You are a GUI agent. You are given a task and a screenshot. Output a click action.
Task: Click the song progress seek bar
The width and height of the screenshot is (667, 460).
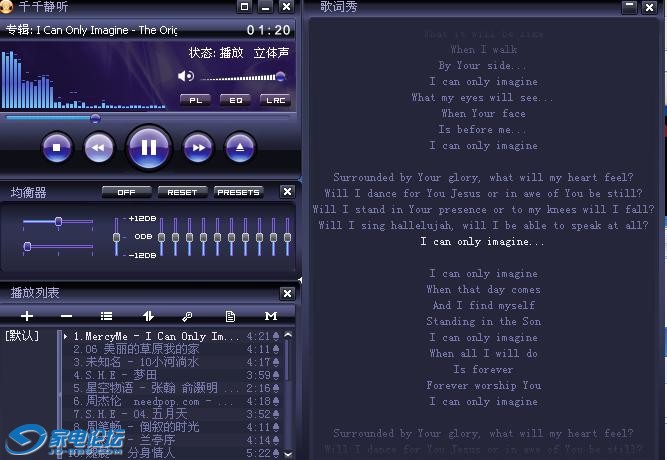point(150,118)
